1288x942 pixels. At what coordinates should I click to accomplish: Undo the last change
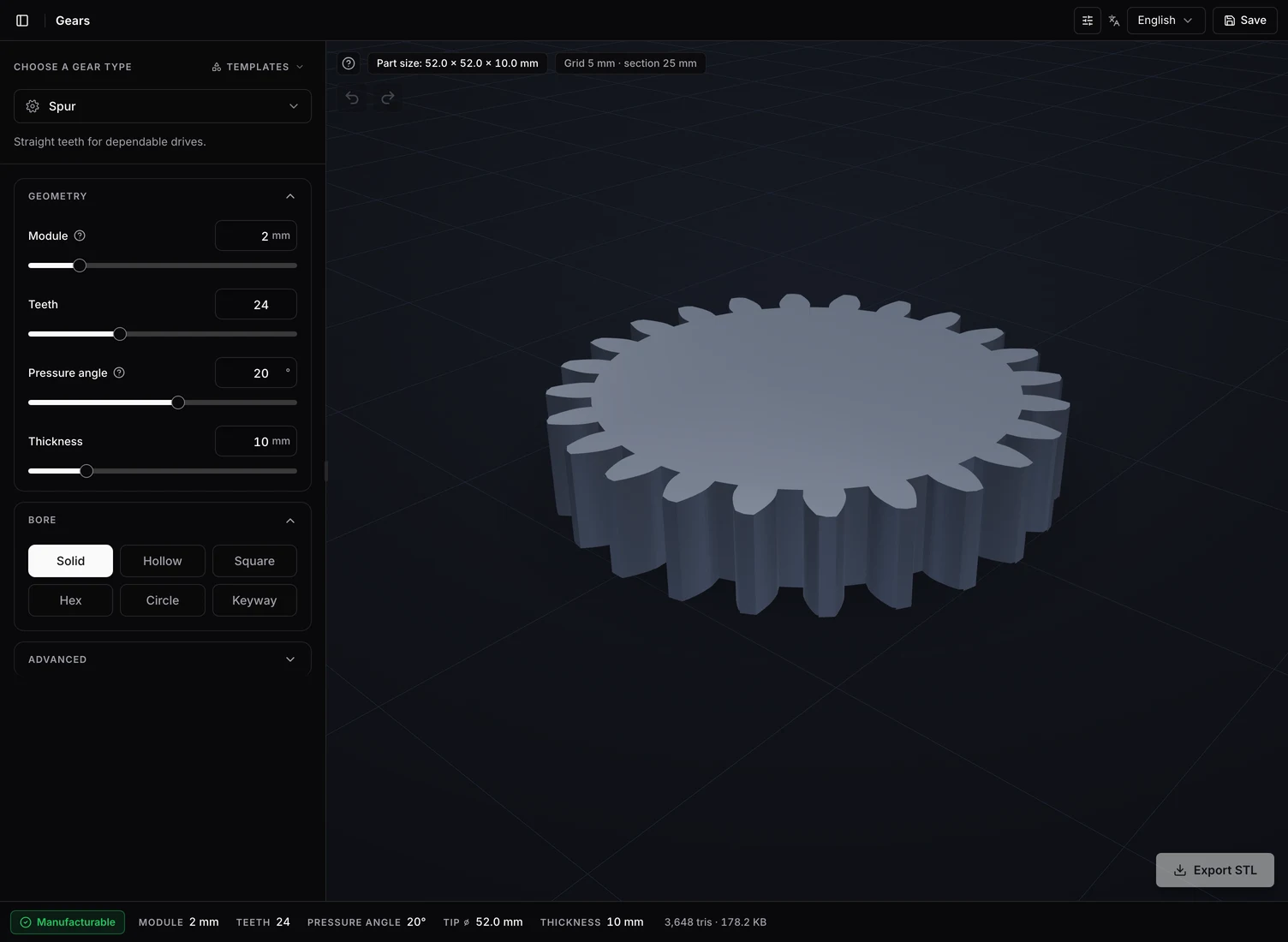point(352,98)
